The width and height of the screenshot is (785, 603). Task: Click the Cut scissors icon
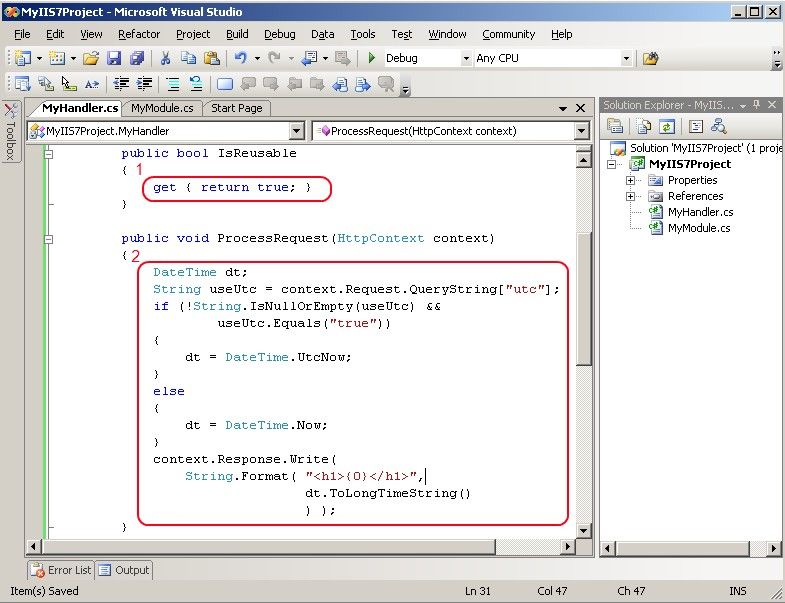coord(165,59)
